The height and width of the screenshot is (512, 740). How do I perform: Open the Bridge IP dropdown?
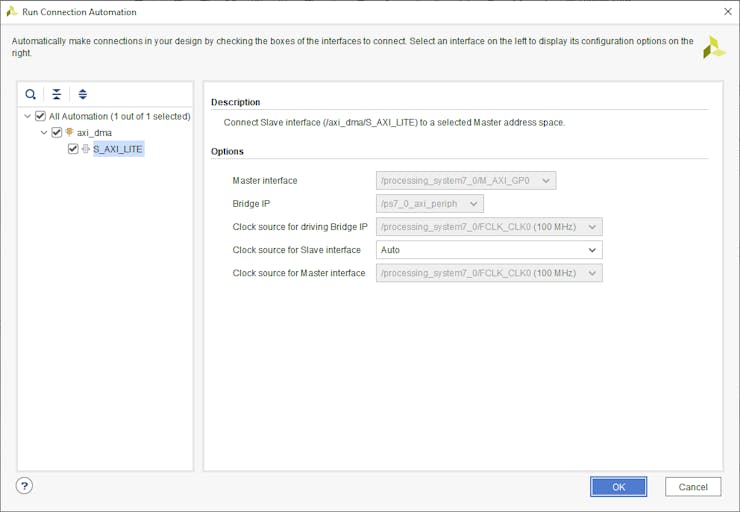pos(430,204)
